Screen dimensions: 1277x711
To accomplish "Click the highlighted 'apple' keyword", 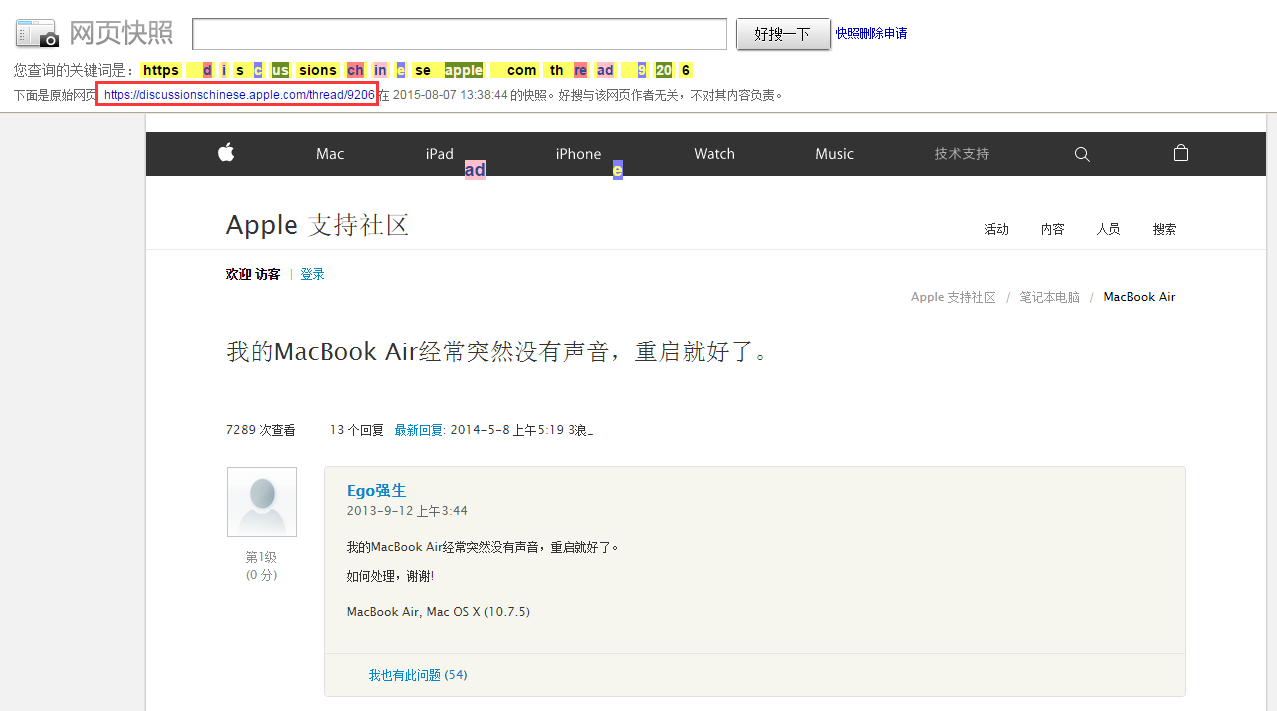I will [464, 70].
